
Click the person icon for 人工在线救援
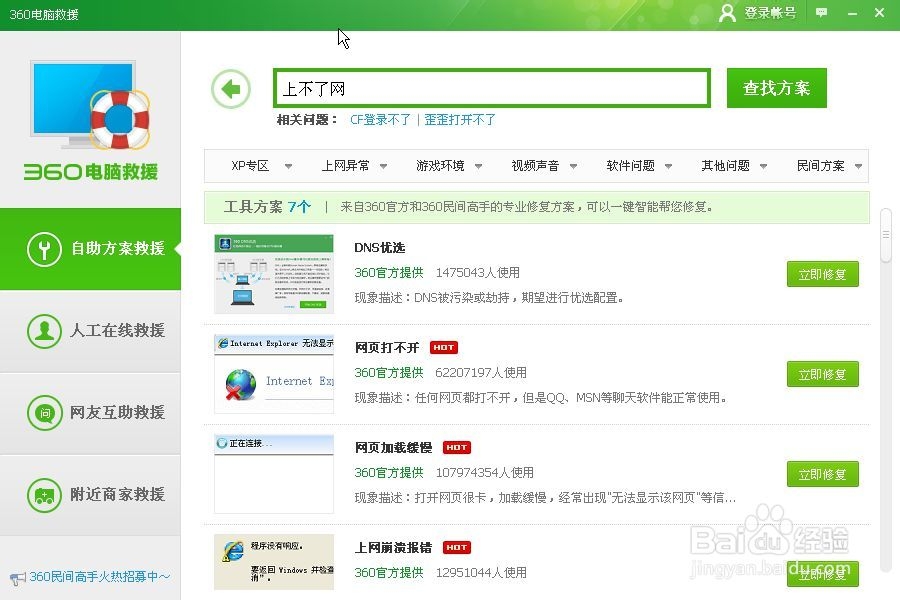pos(44,331)
